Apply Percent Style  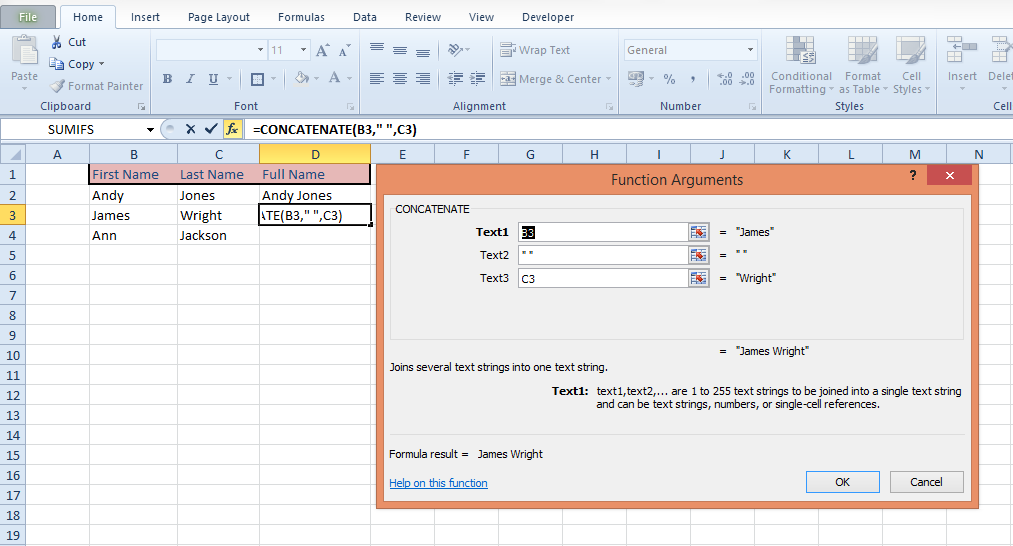point(669,79)
